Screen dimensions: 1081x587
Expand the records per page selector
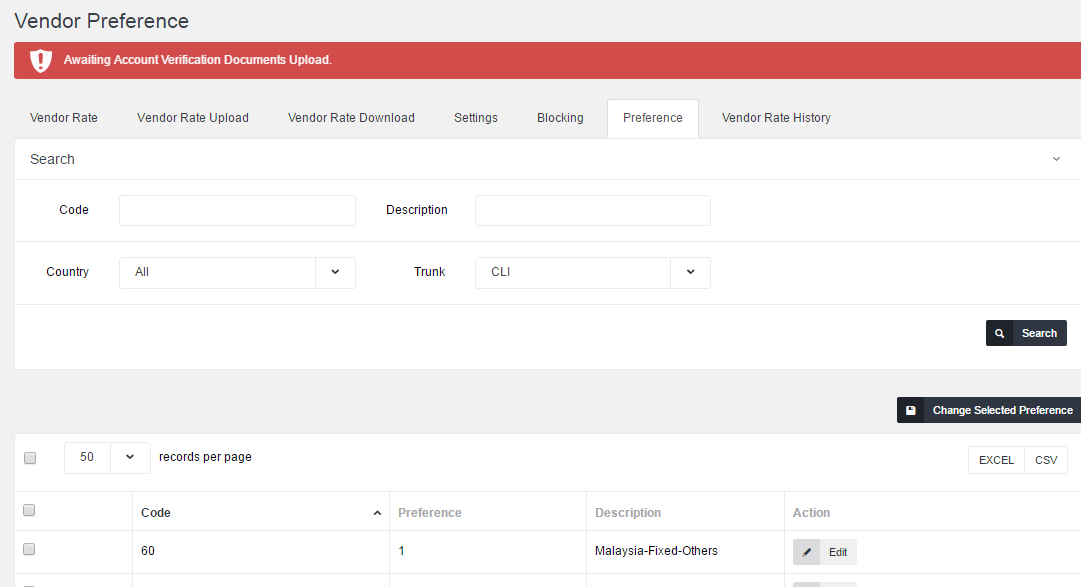130,457
